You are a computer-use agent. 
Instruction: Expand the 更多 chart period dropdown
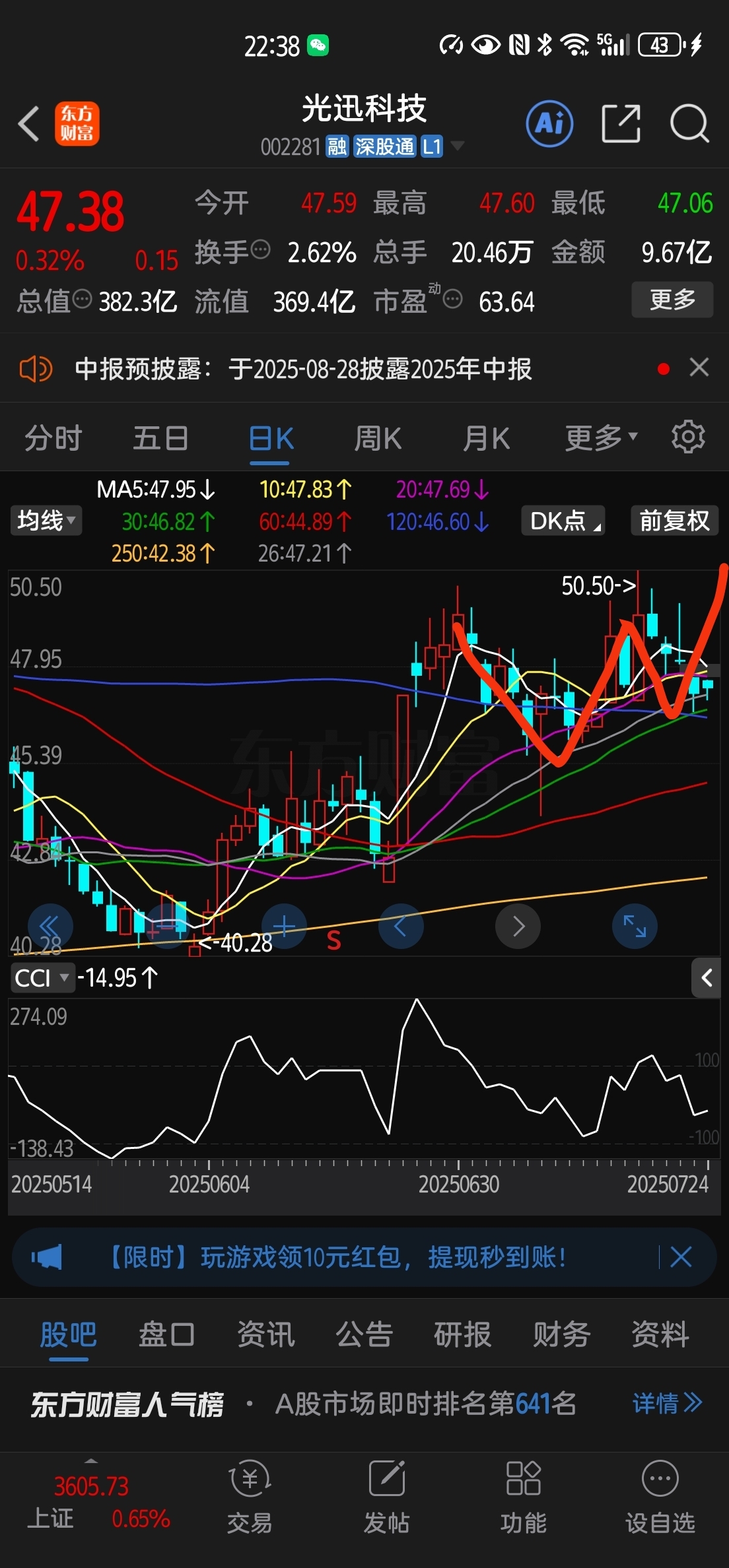tap(601, 437)
